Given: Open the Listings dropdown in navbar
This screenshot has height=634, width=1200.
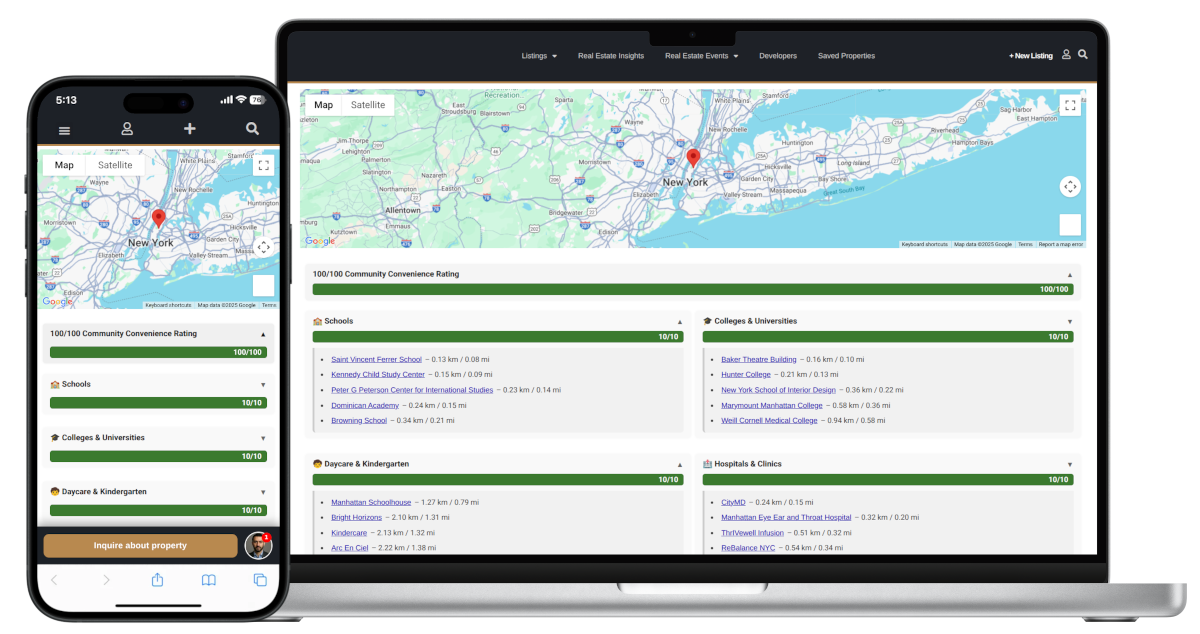Looking at the screenshot, I should pyautogui.click(x=539, y=56).
